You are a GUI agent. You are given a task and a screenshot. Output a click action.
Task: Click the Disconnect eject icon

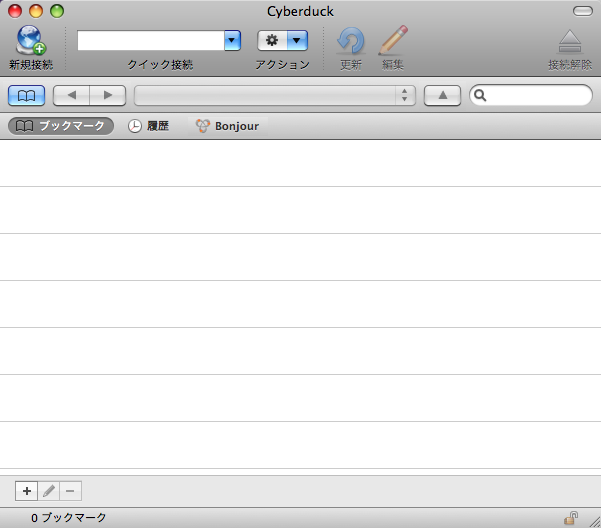(570, 41)
